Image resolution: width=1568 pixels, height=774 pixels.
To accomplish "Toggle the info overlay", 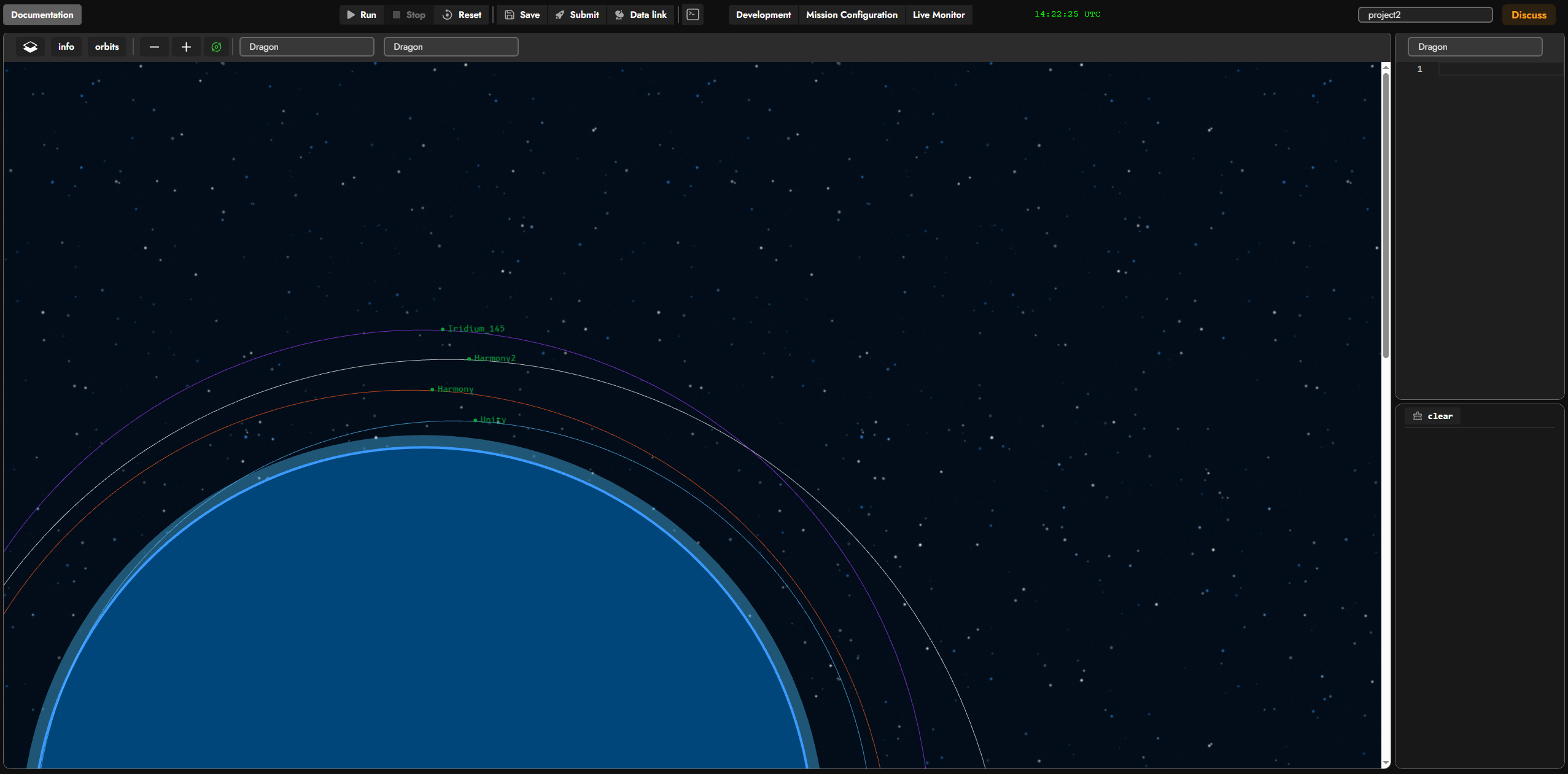I will 66,47.
